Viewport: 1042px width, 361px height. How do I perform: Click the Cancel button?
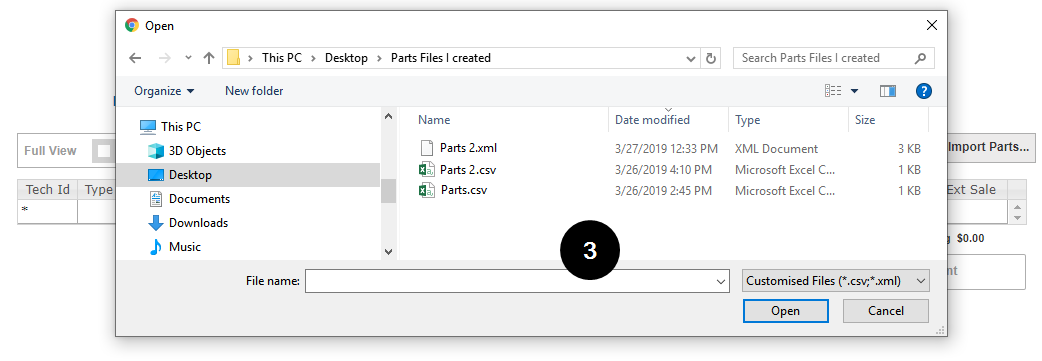click(x=886, y=310)
